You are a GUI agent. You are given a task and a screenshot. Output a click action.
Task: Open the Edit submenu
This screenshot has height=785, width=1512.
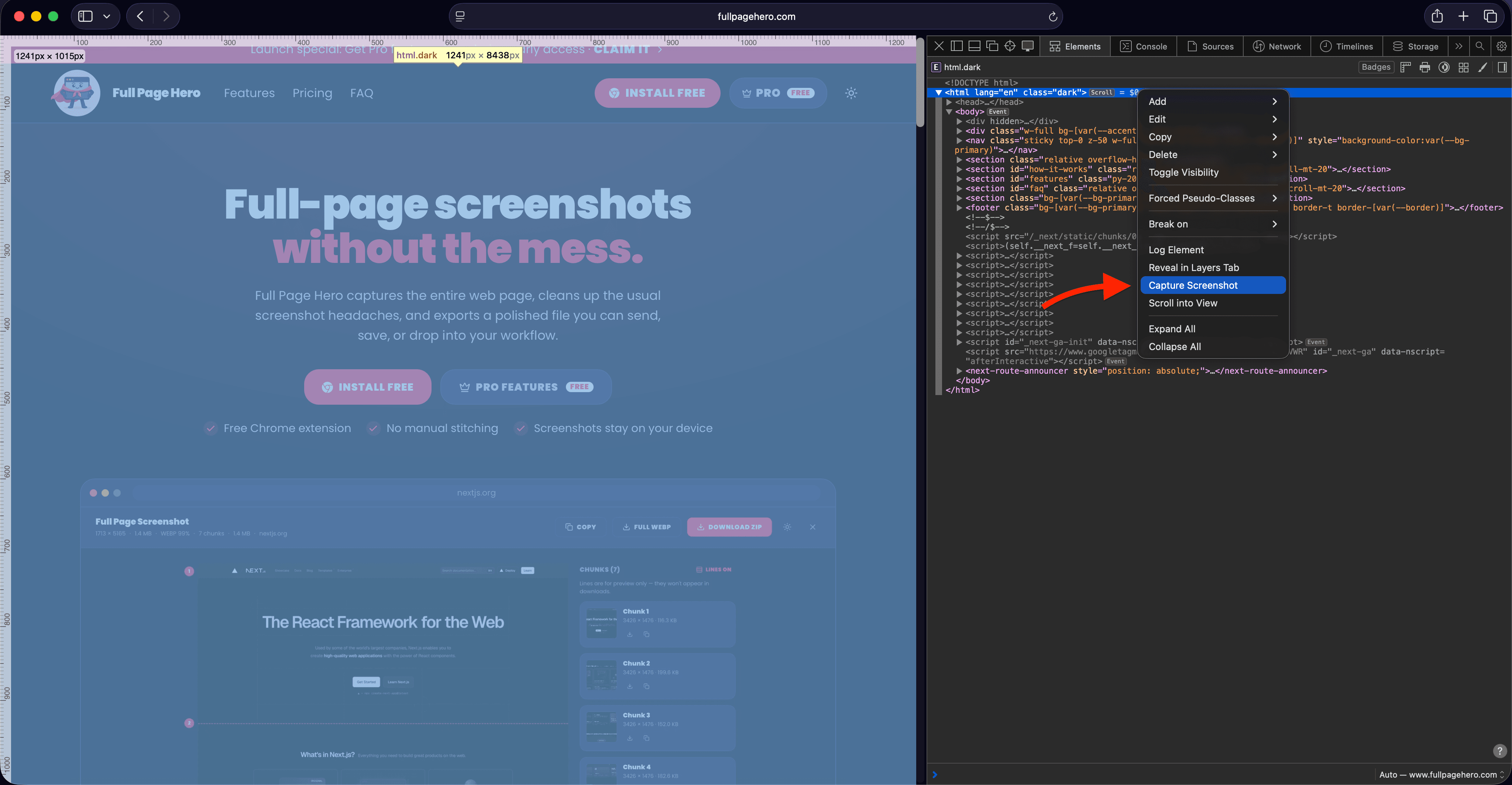[x=1213, y=119]
